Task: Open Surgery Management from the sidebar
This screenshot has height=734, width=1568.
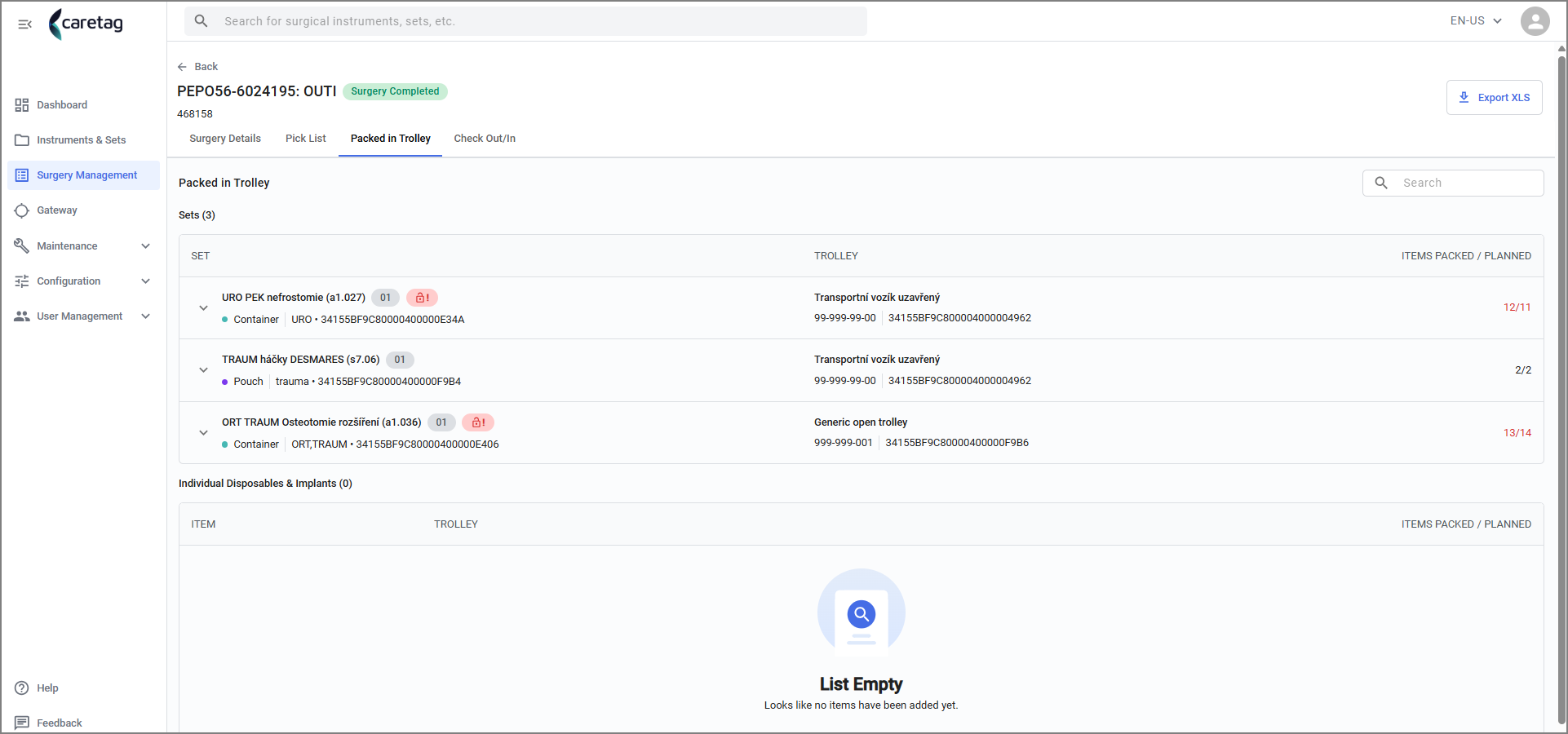Action: (x=83, y=175)
